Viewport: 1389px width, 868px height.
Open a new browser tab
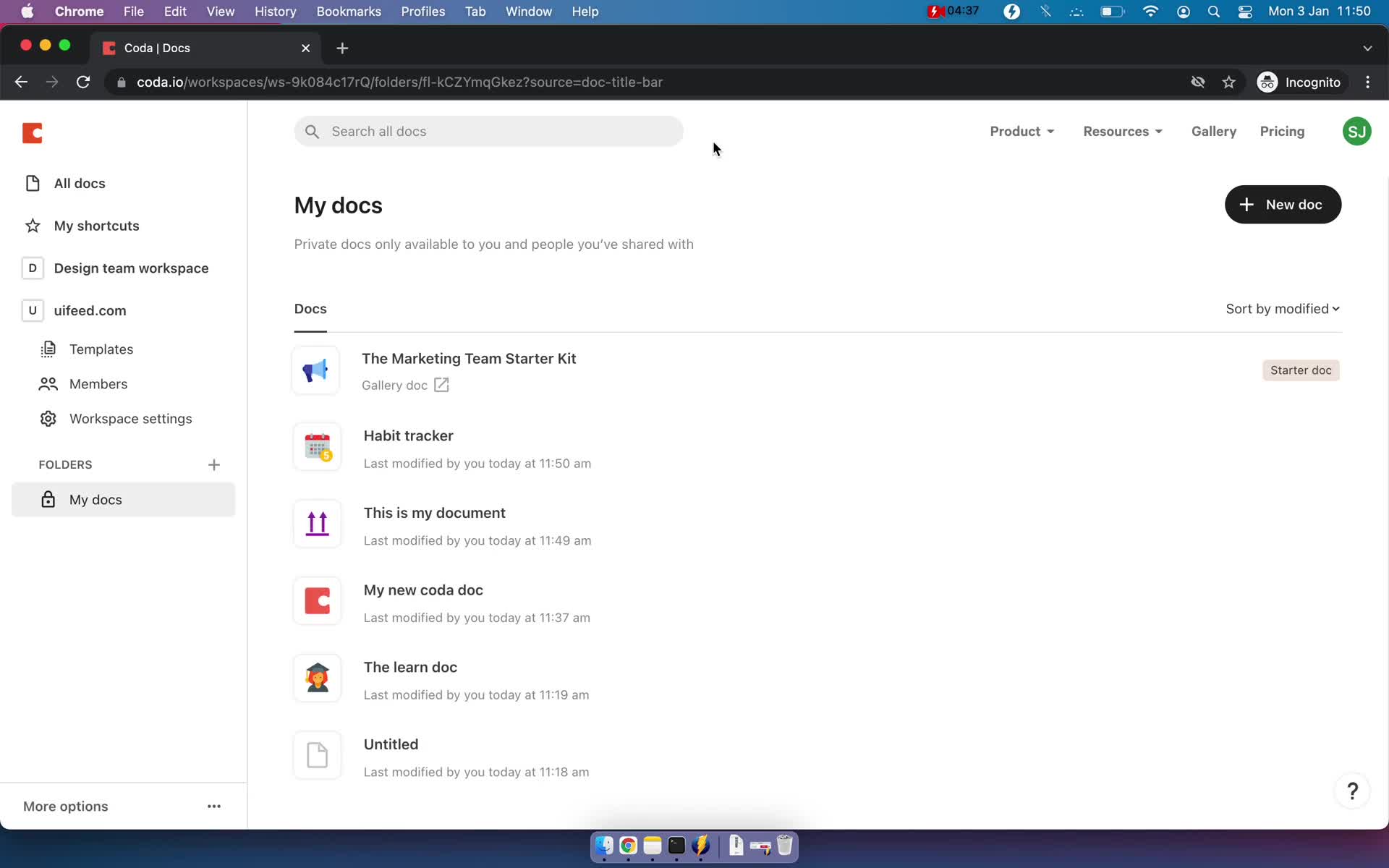(x=342, y=48)
